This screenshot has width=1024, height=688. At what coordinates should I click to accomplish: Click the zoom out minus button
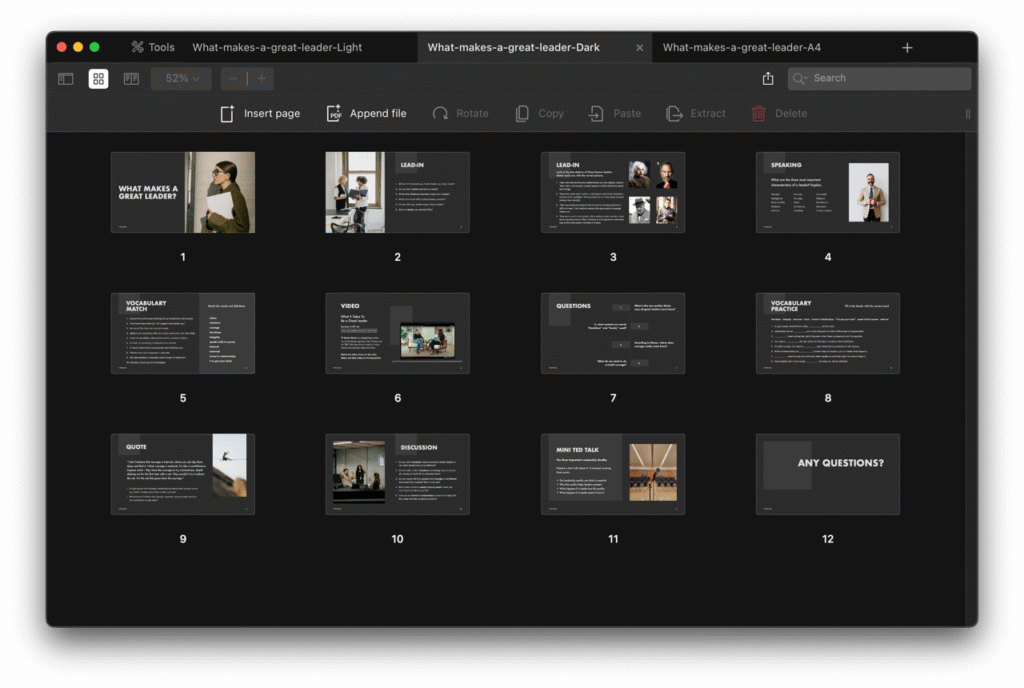point(233,79)
